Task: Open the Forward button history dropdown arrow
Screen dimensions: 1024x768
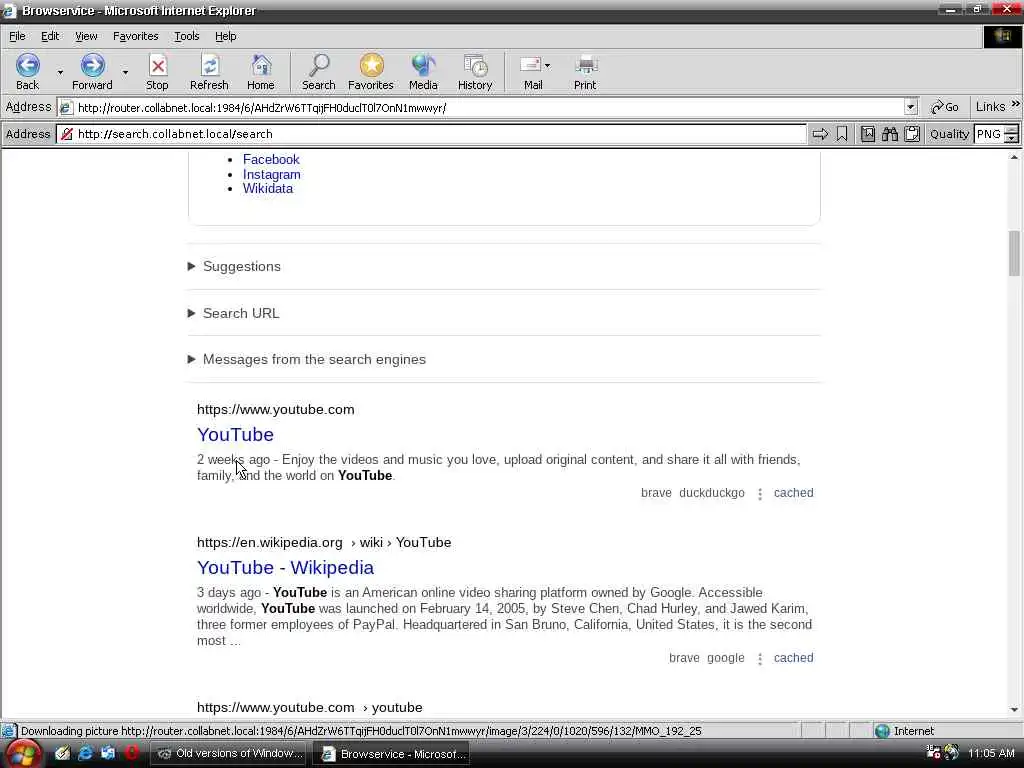Action: [x=125, y=72]
